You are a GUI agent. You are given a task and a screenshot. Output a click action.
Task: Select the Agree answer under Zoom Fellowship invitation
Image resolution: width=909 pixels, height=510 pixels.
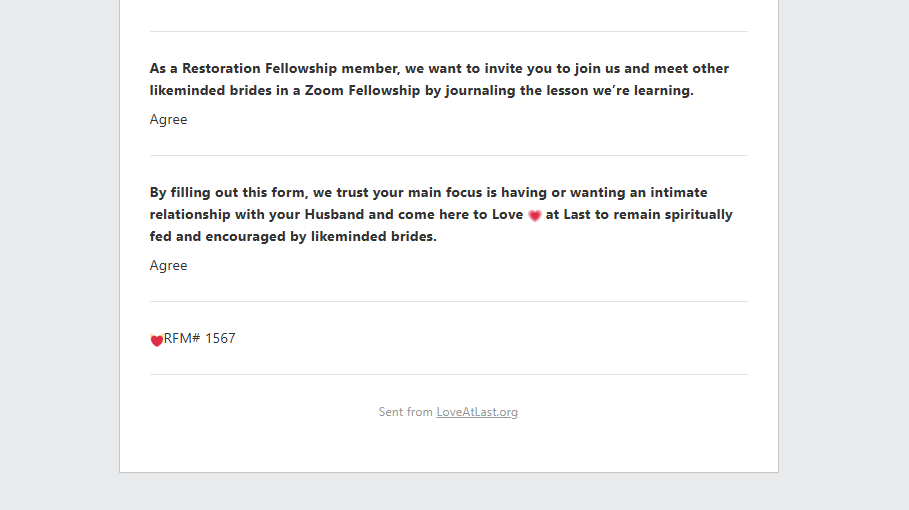(169, 119)
